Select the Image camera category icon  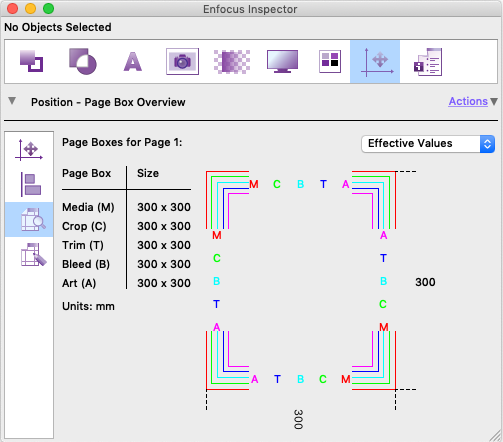(182, 61)
